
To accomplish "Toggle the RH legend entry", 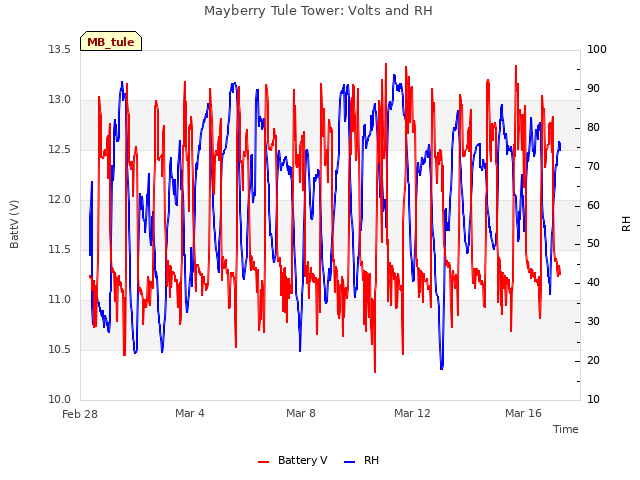I will pyautogui.click(x=362, y=460).
